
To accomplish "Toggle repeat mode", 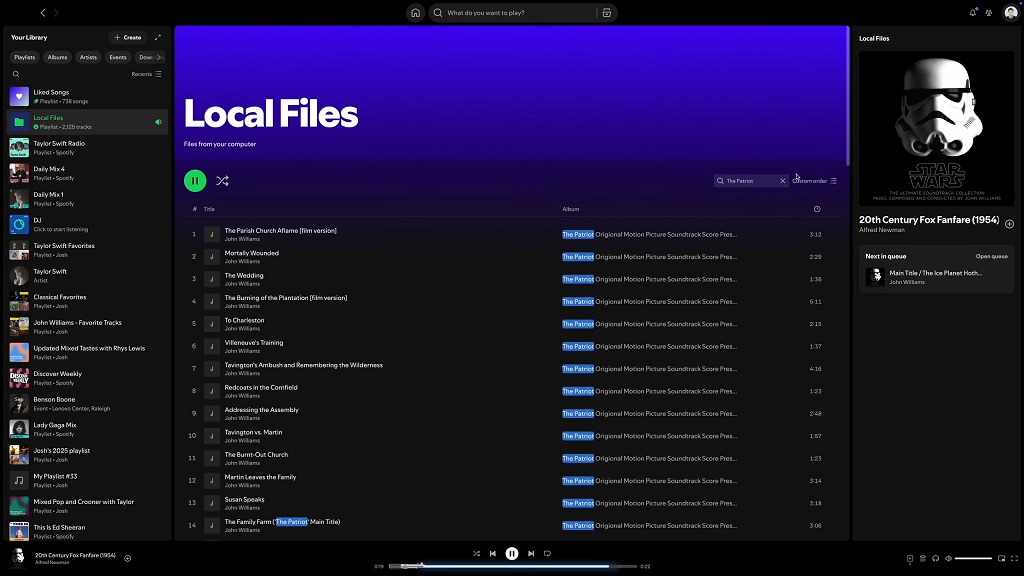I will tap(547, 553).
